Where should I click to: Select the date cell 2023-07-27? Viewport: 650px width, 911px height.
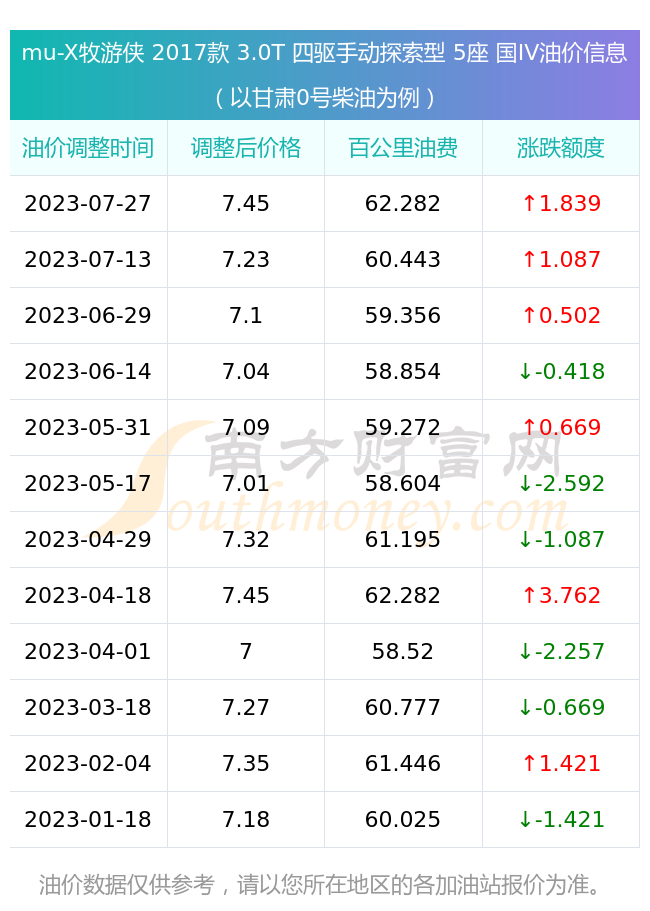(x=88, y=203)
